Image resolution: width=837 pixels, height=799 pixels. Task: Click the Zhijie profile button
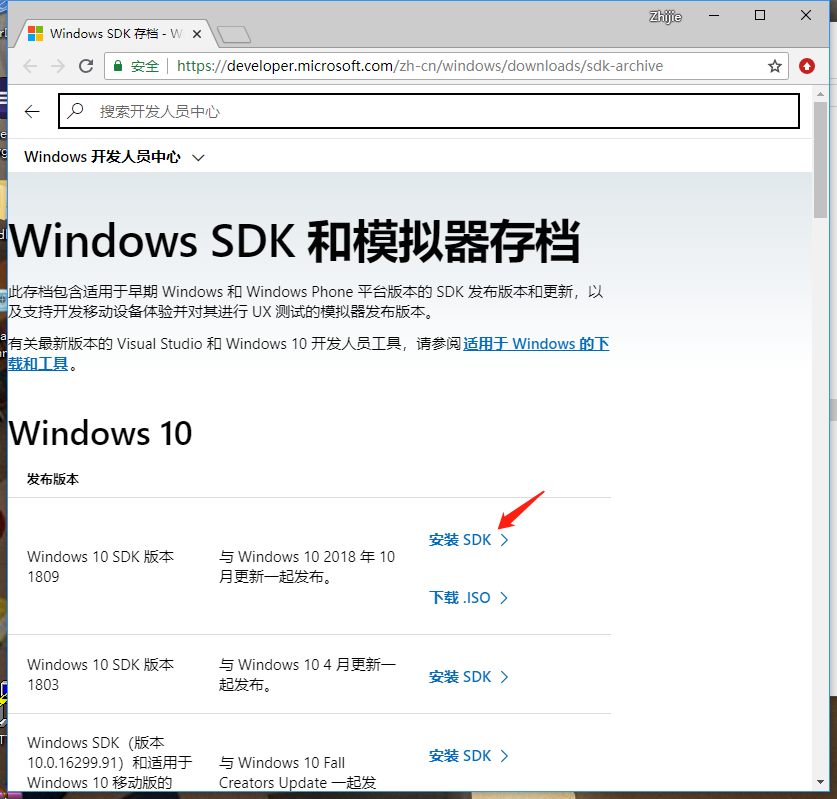click(x=665, y=17)
